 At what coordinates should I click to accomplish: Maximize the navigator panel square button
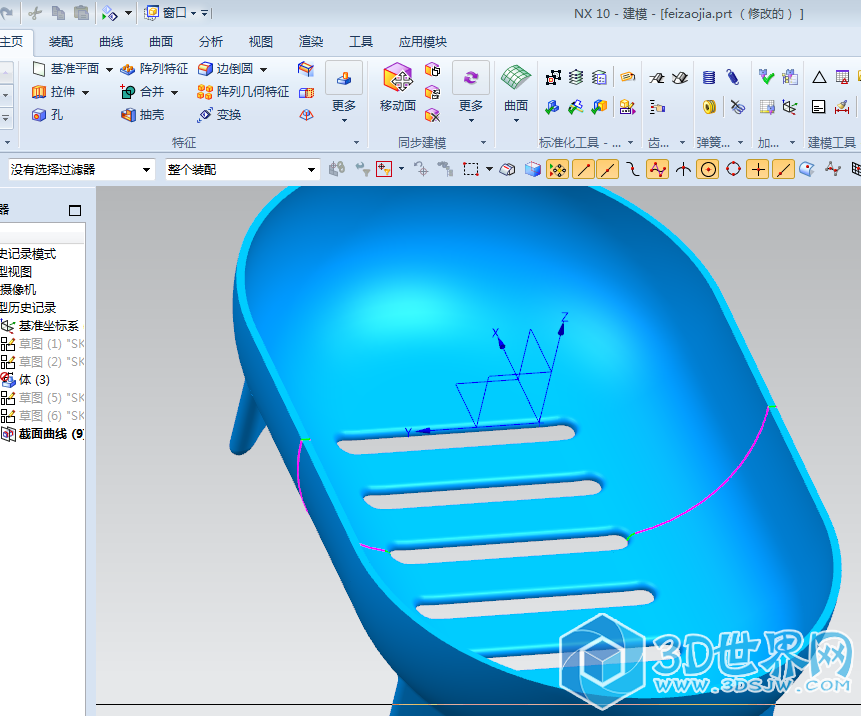pyautogui.click(x=75, y=210)
